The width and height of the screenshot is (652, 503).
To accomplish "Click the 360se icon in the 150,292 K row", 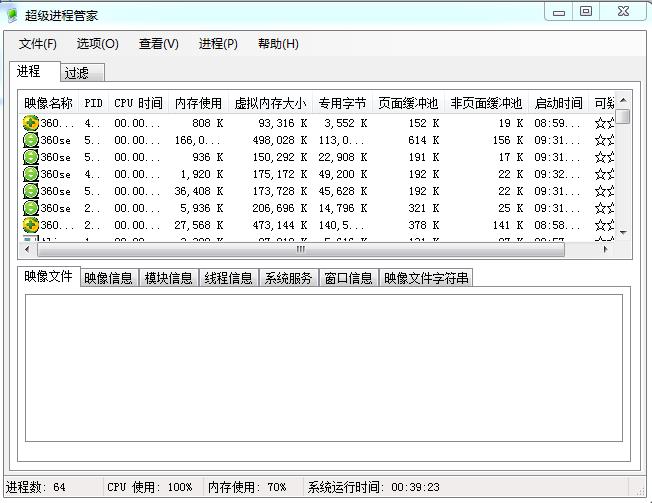I will (x=30, y=157).
